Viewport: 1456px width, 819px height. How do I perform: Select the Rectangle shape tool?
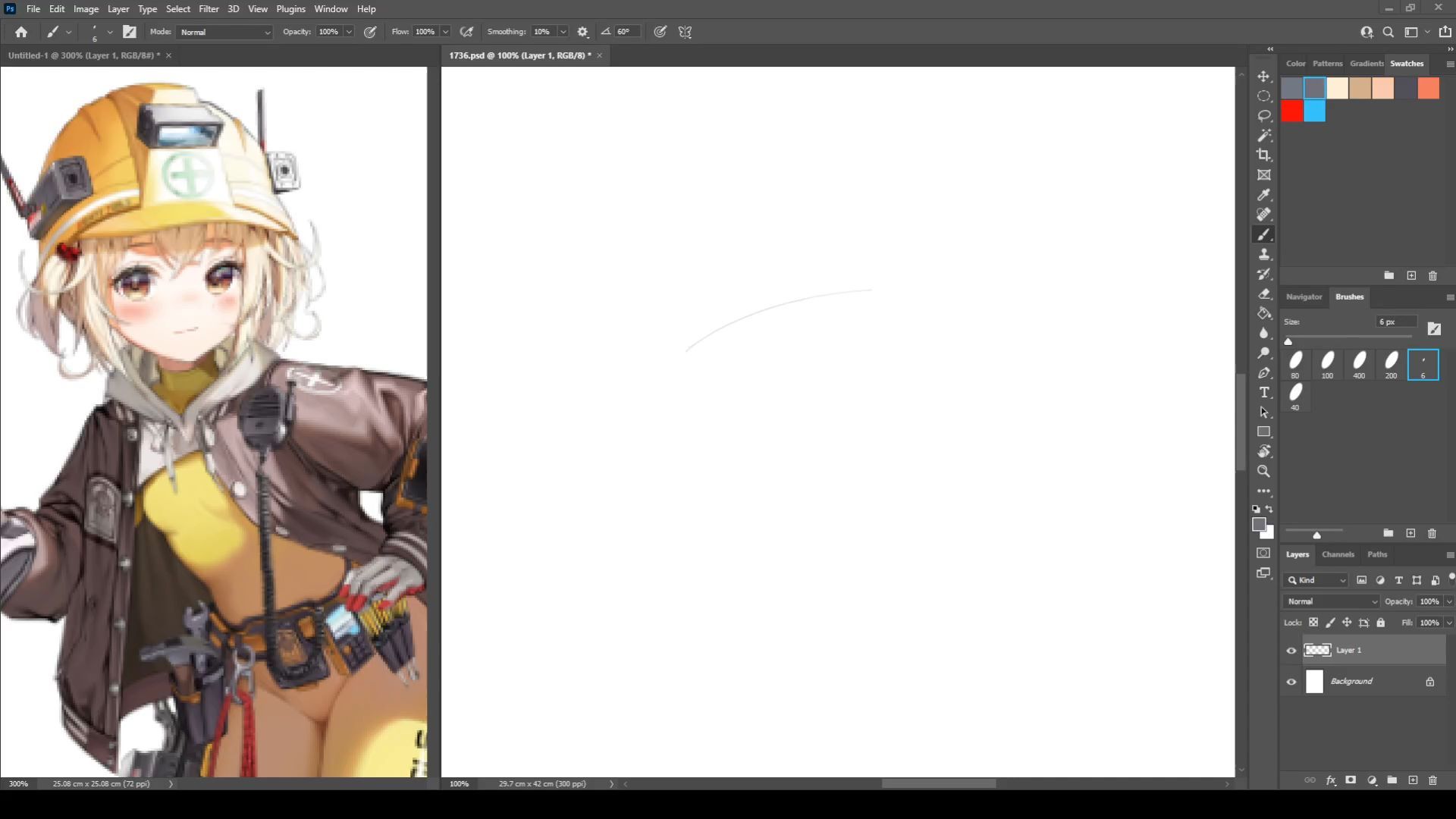(x=1263, y=431)
